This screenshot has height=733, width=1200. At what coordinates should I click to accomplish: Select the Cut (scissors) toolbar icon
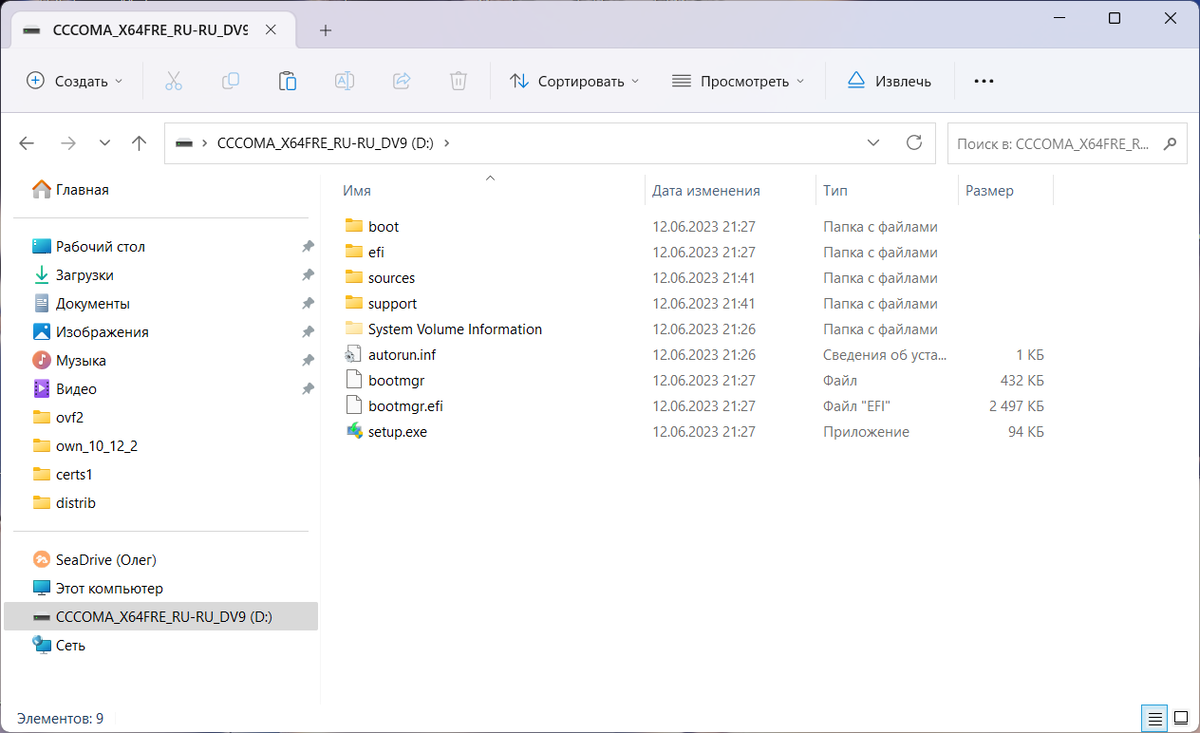[173, 81]
